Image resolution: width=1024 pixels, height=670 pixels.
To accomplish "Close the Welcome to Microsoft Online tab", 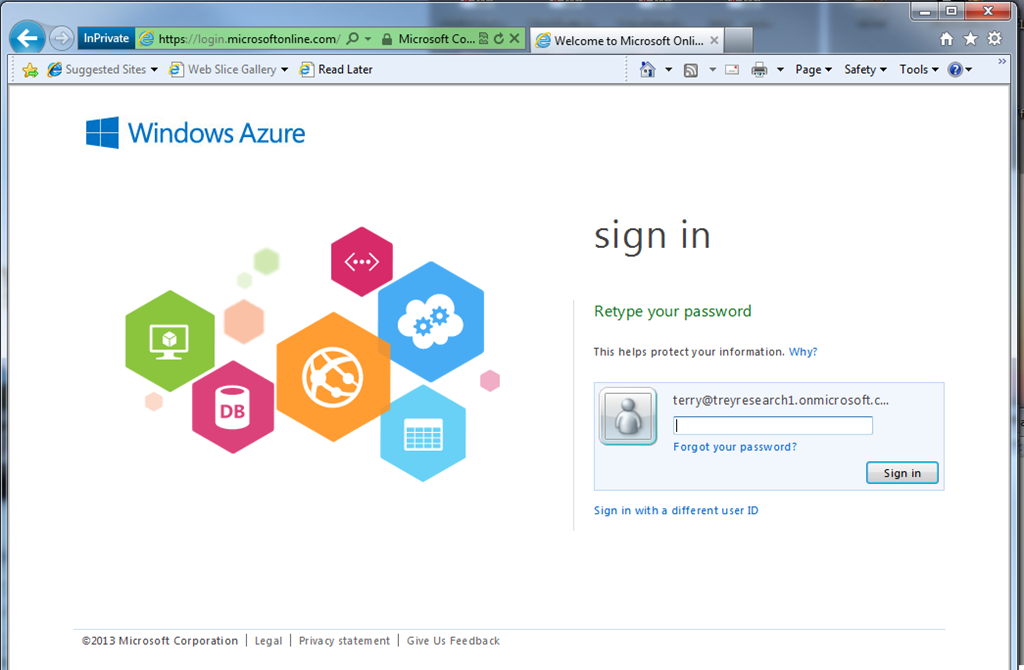I will tap(714, 40).
